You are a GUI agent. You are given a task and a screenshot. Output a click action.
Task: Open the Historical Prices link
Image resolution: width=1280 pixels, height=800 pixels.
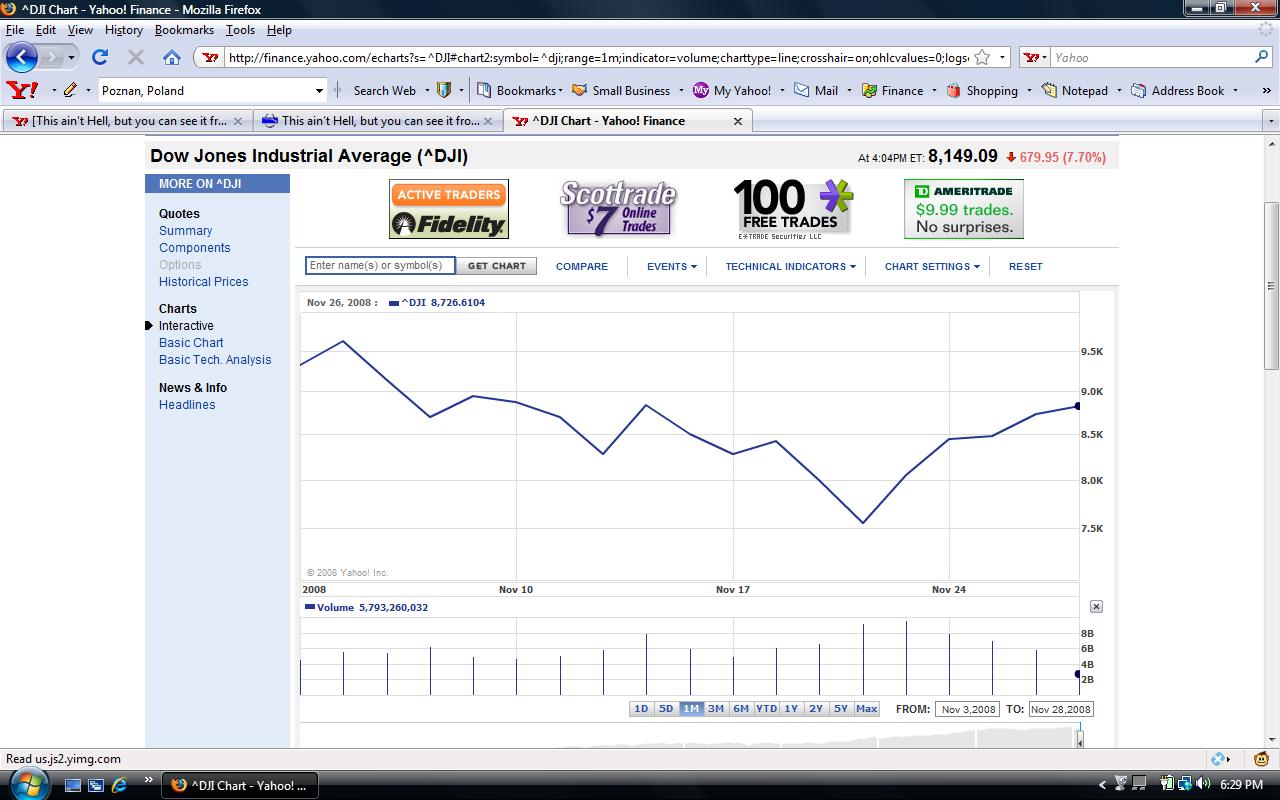click(203, 282)
